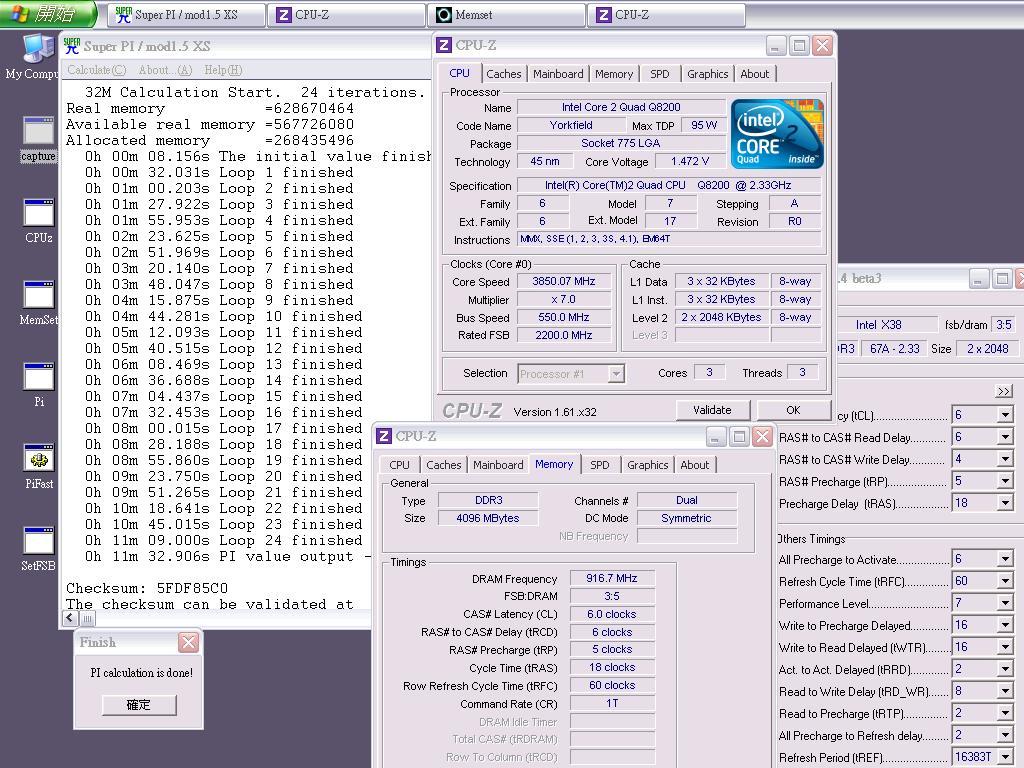The height and width of the screenshot is (768, 1024).
Task: Open Refresh Period (tREF) dropdown
Action: 1005,758
